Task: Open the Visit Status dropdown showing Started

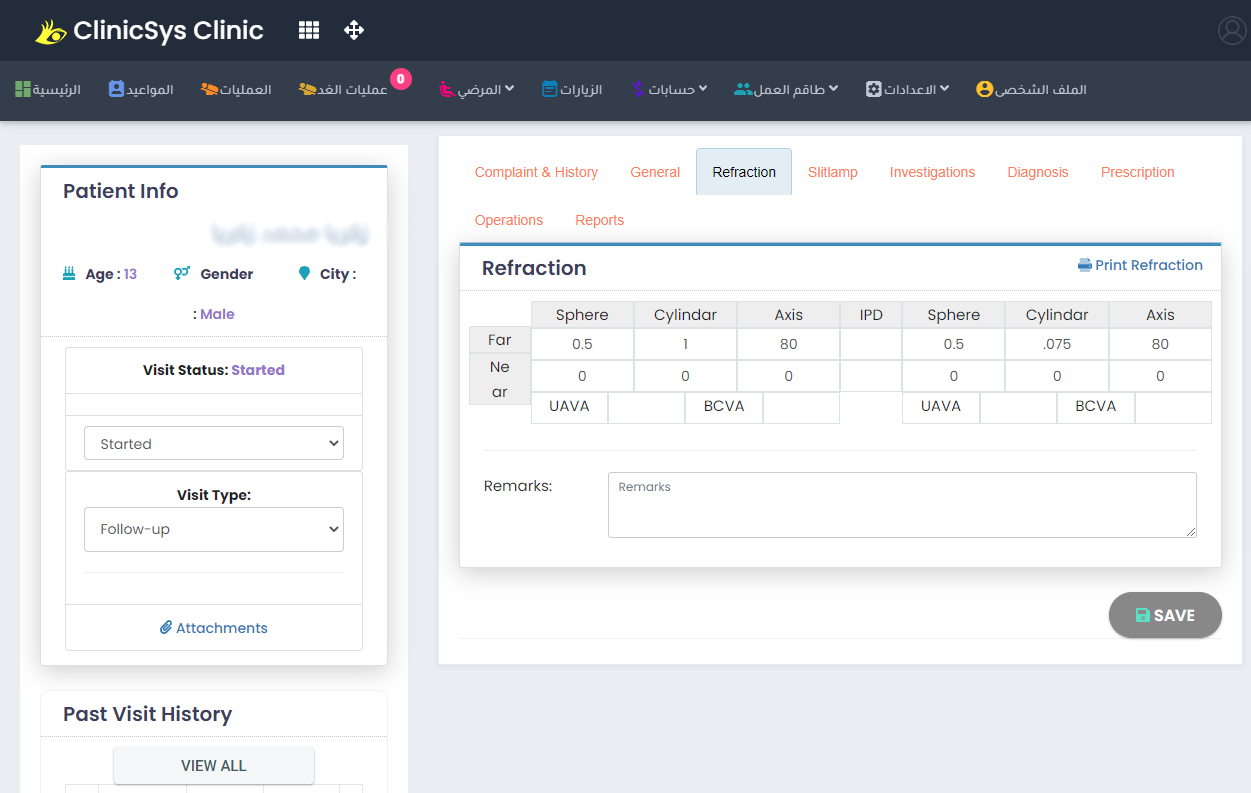Action: [x=214, y=444]
